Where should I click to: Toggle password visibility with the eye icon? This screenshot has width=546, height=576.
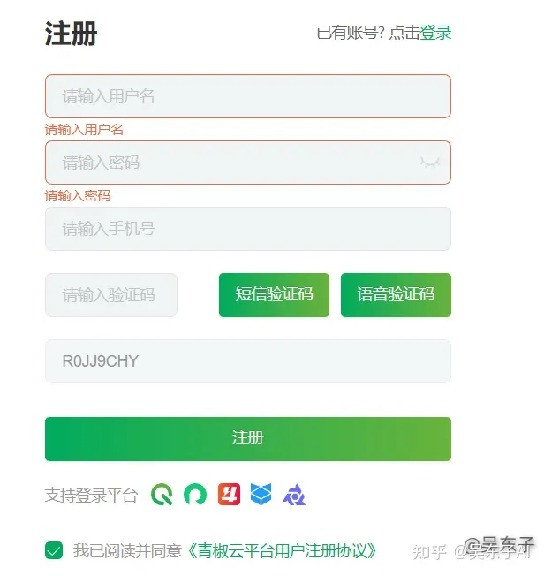[x=430, y=162]
